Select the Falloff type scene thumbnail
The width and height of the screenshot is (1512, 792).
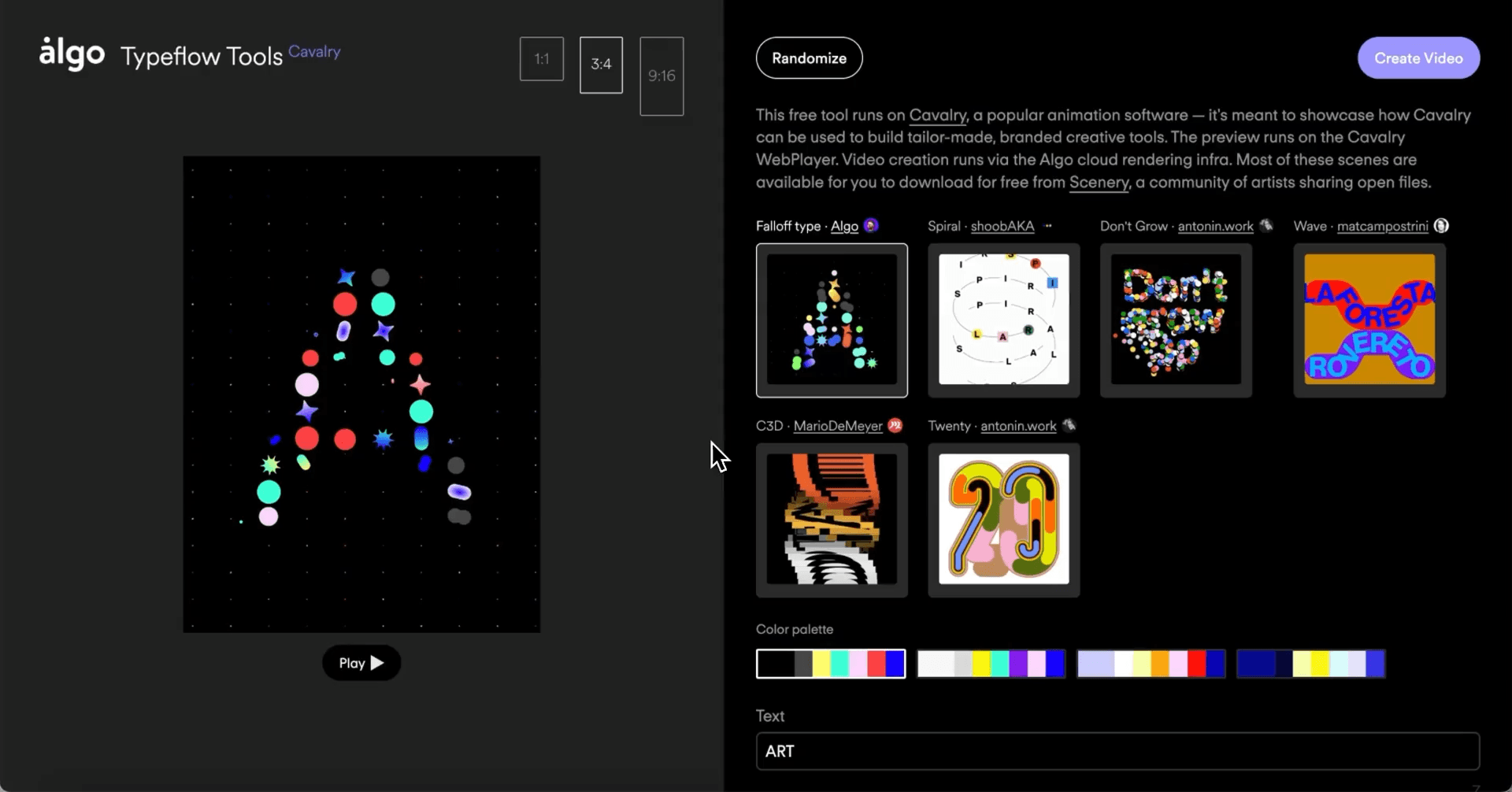[832, 320]
